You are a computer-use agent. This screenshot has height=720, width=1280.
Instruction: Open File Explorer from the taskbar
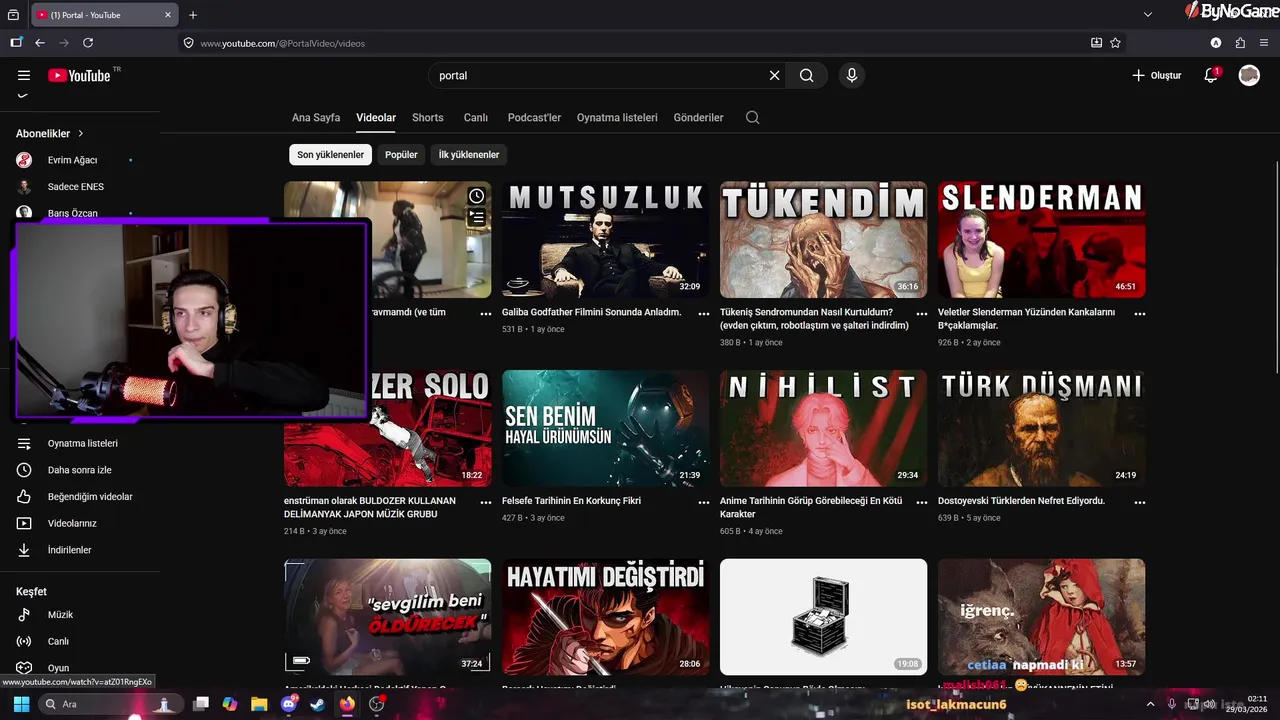[260, 704]
